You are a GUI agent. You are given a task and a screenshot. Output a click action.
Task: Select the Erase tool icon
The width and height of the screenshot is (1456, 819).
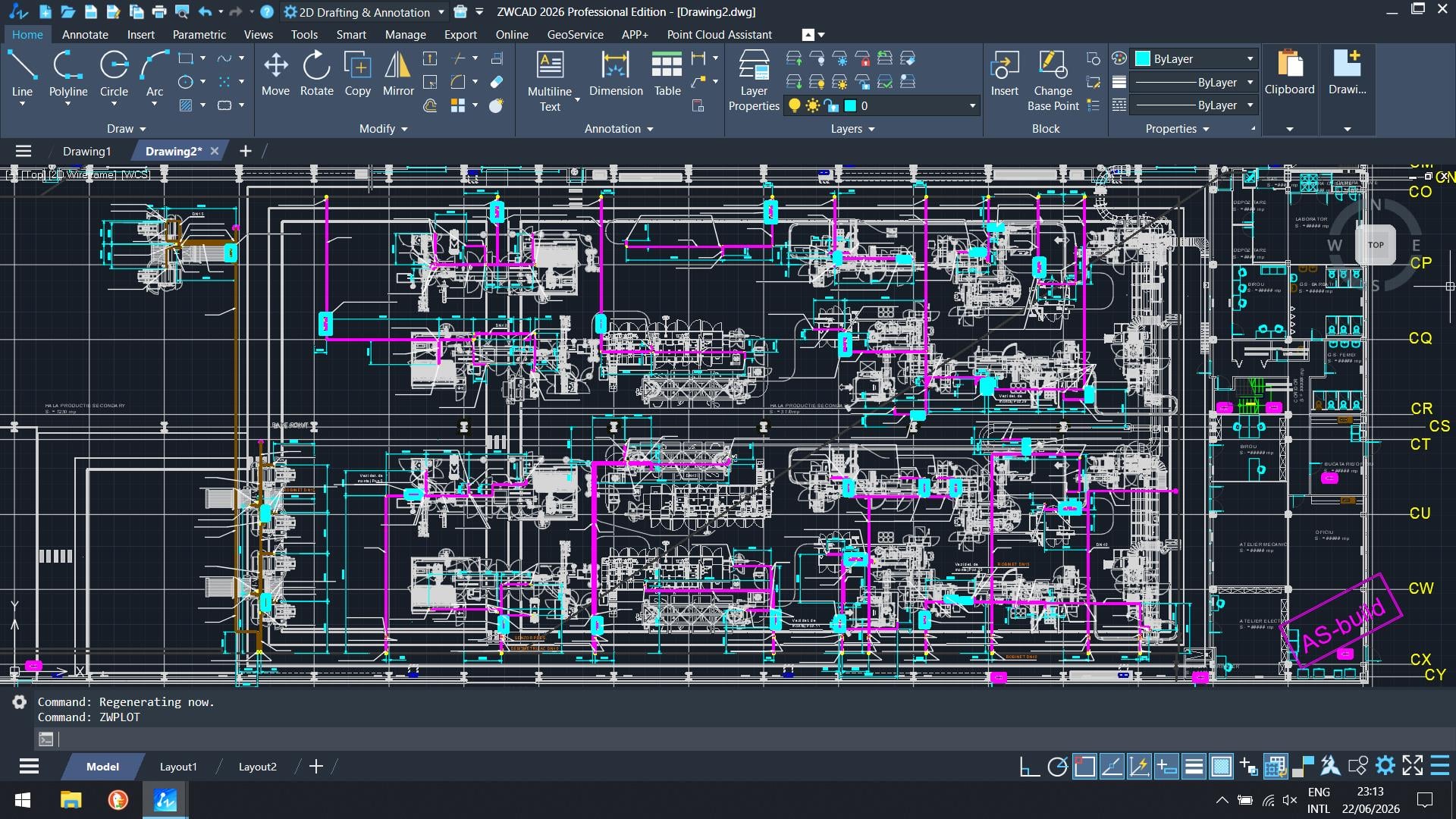tap(497, 82)
